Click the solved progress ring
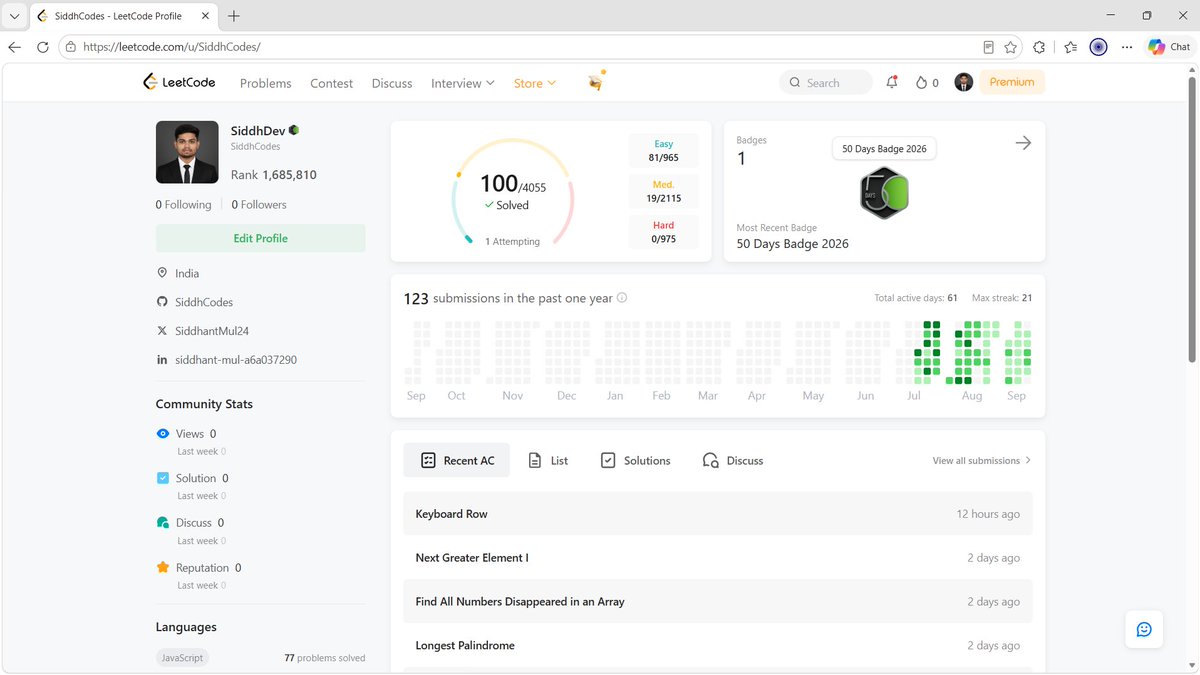 pos(512,192)
